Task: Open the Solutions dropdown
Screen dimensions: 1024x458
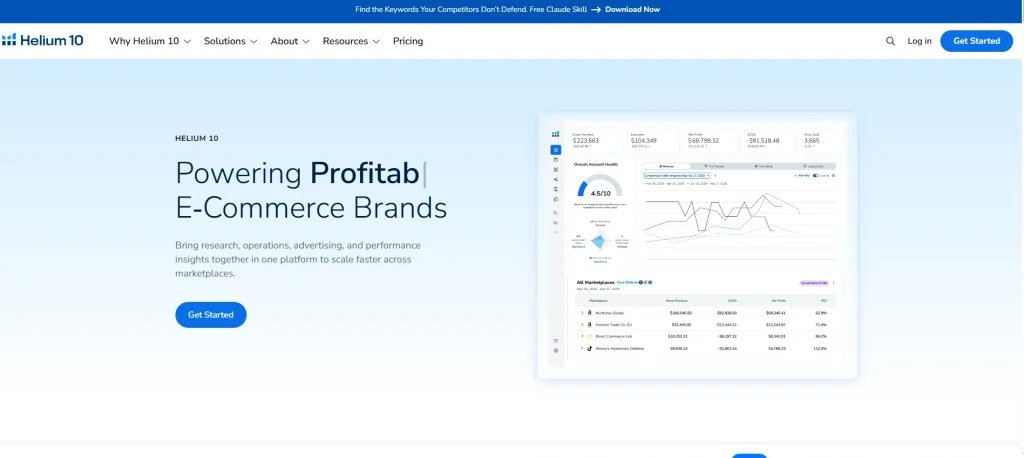Action: point(231,41)
